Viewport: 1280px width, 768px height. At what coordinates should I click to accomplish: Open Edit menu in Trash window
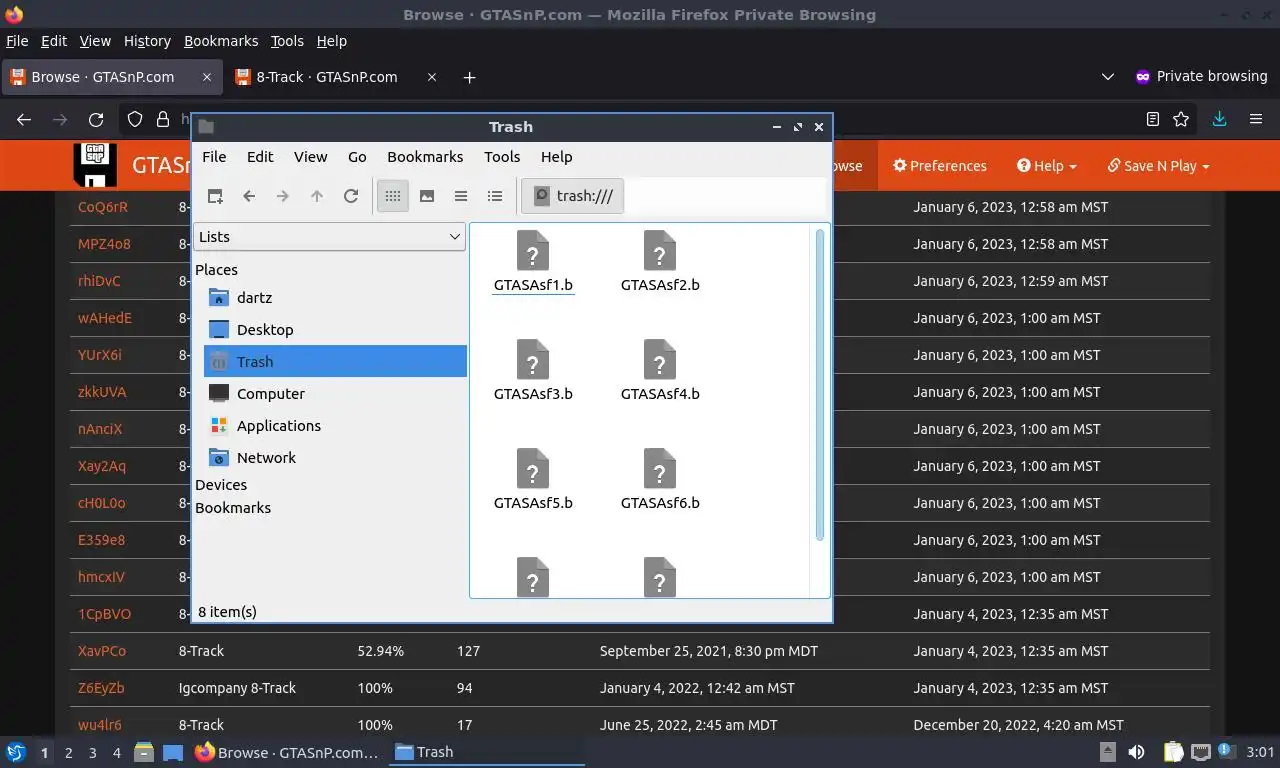[x=260, y=157]
